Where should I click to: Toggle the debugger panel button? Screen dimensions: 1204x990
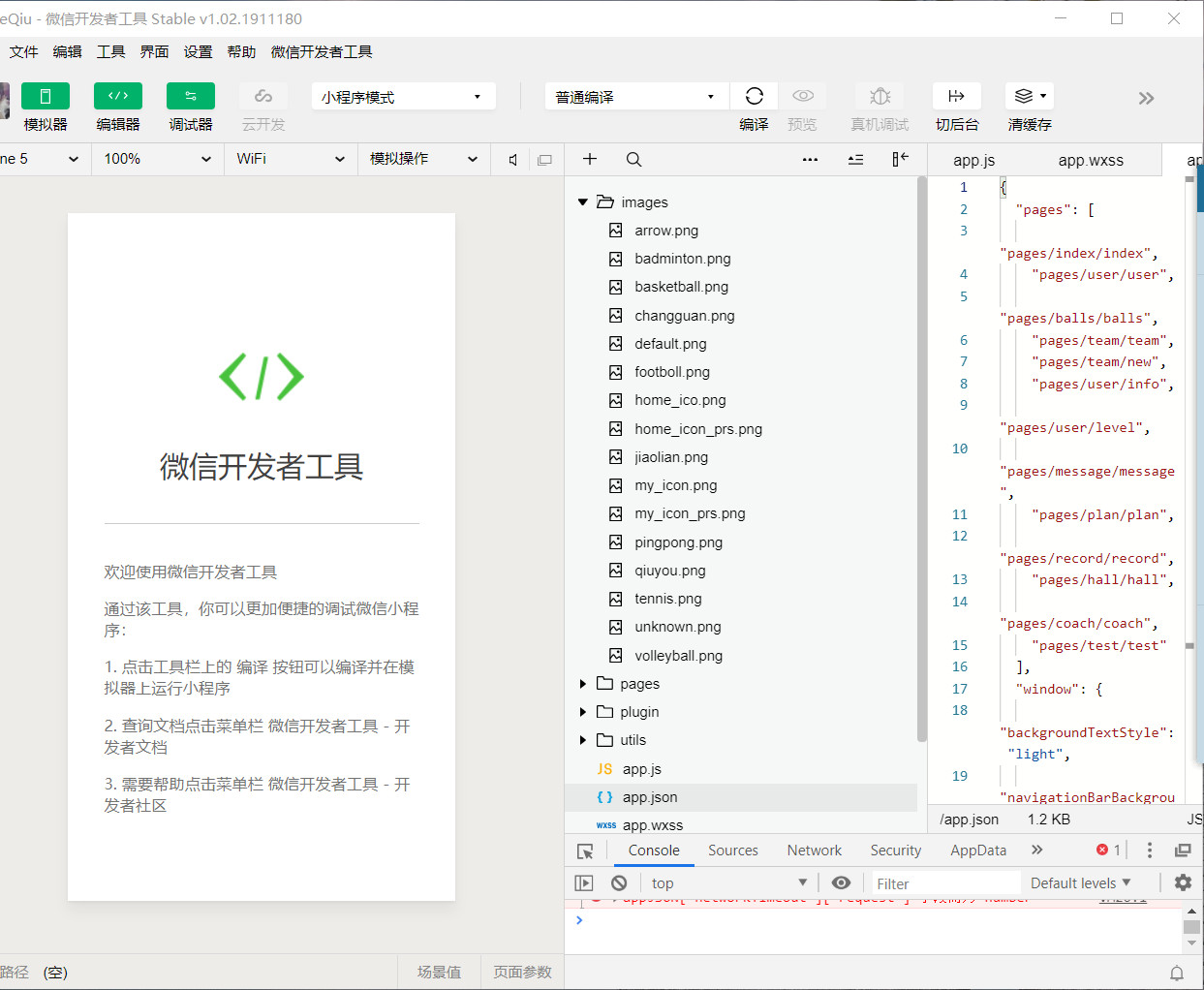(190, 96)
